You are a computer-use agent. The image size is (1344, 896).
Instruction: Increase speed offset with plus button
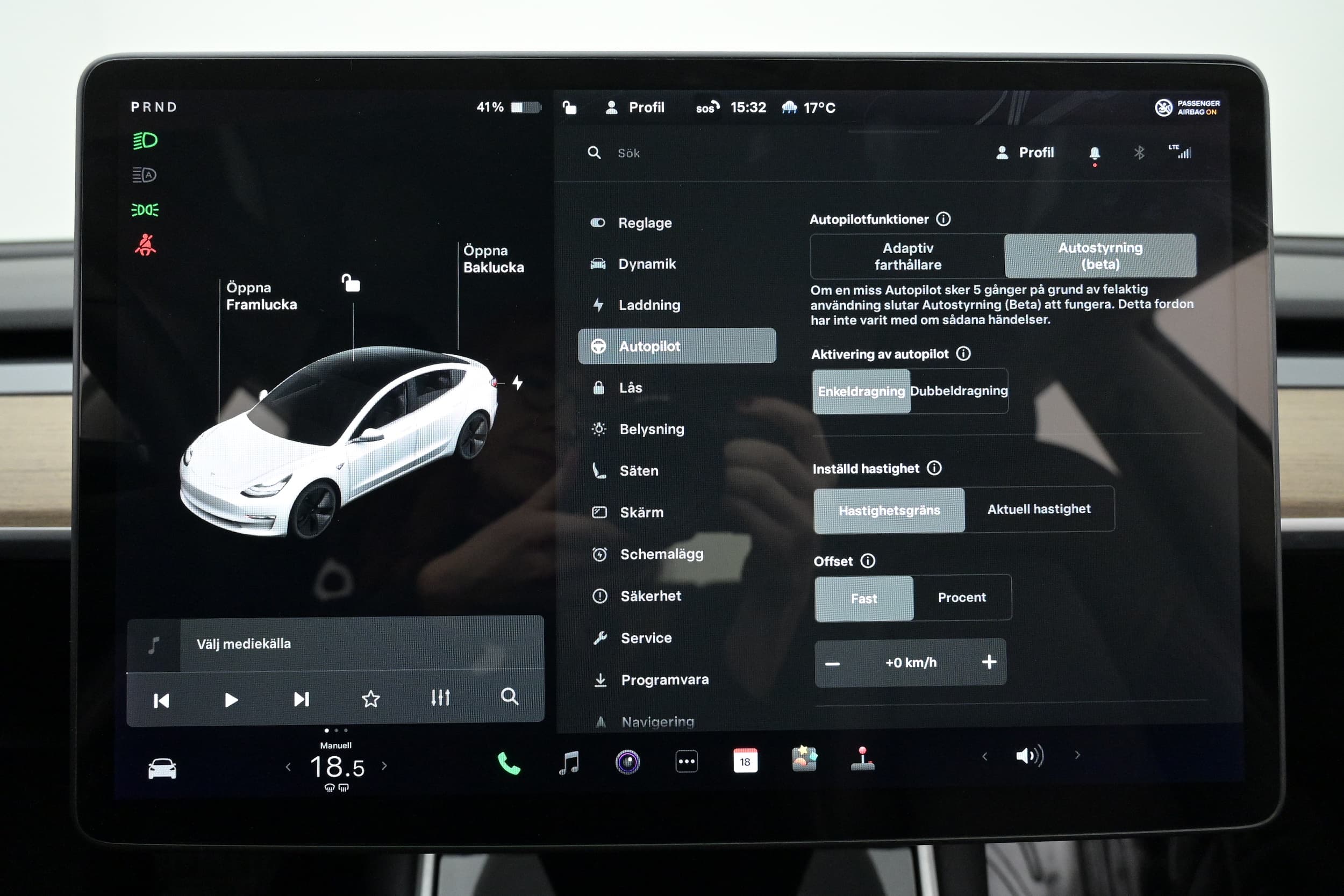(989, 662)
